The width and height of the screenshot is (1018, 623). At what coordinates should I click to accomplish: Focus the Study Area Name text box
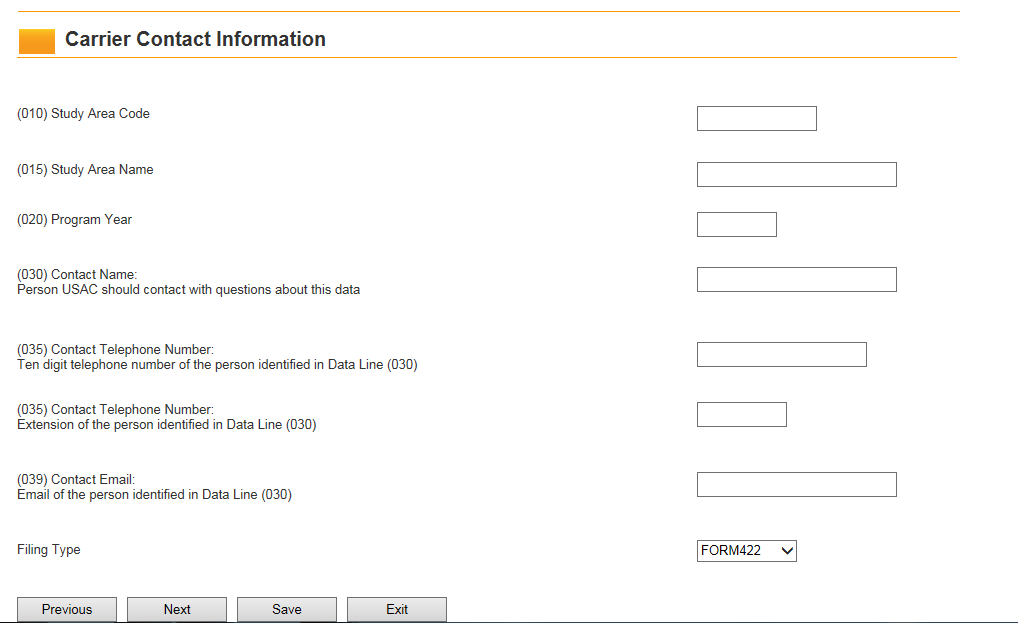[796, 175]
